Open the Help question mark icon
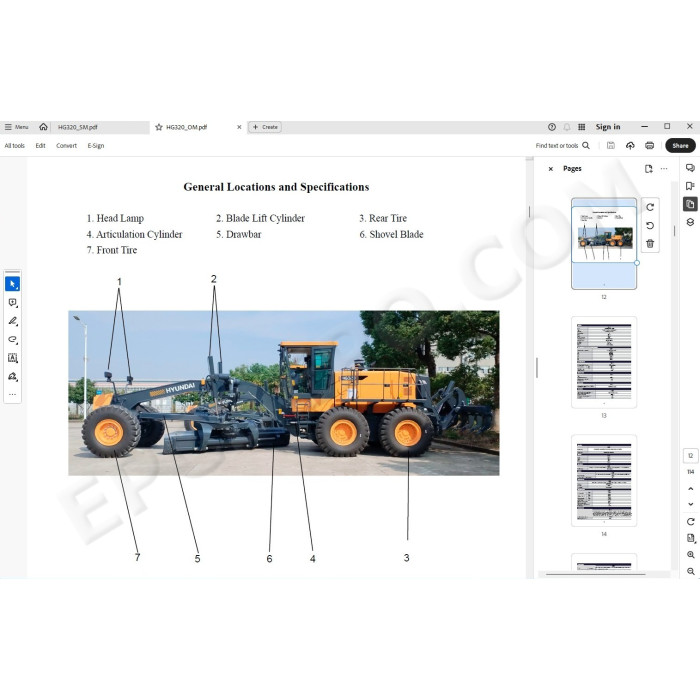 pos(552,127)
